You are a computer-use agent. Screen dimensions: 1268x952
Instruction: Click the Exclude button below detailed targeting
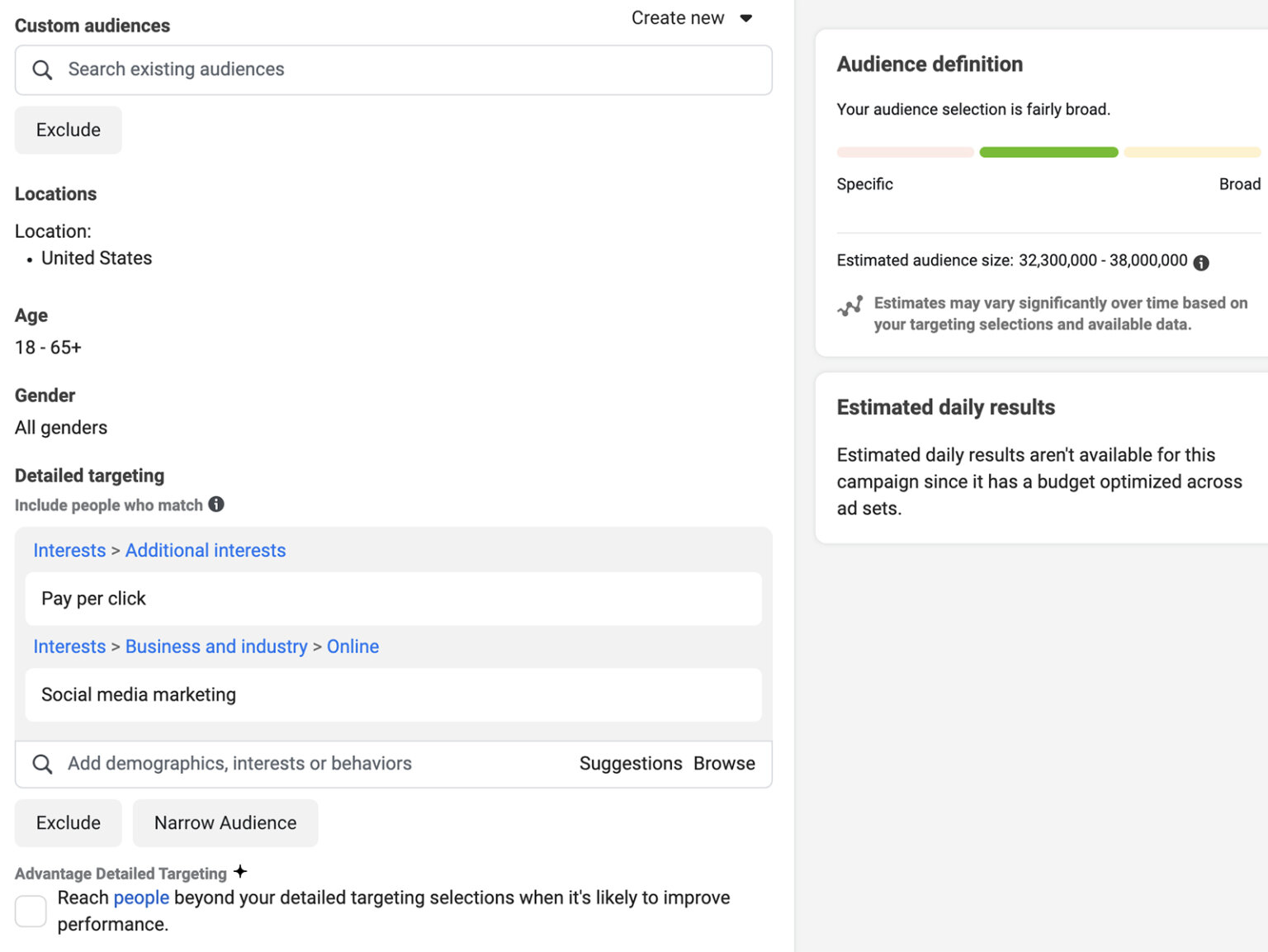(69, 823)
